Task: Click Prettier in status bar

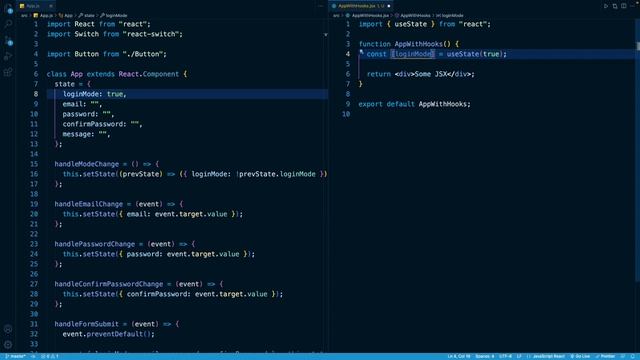Action: [605, 356]
